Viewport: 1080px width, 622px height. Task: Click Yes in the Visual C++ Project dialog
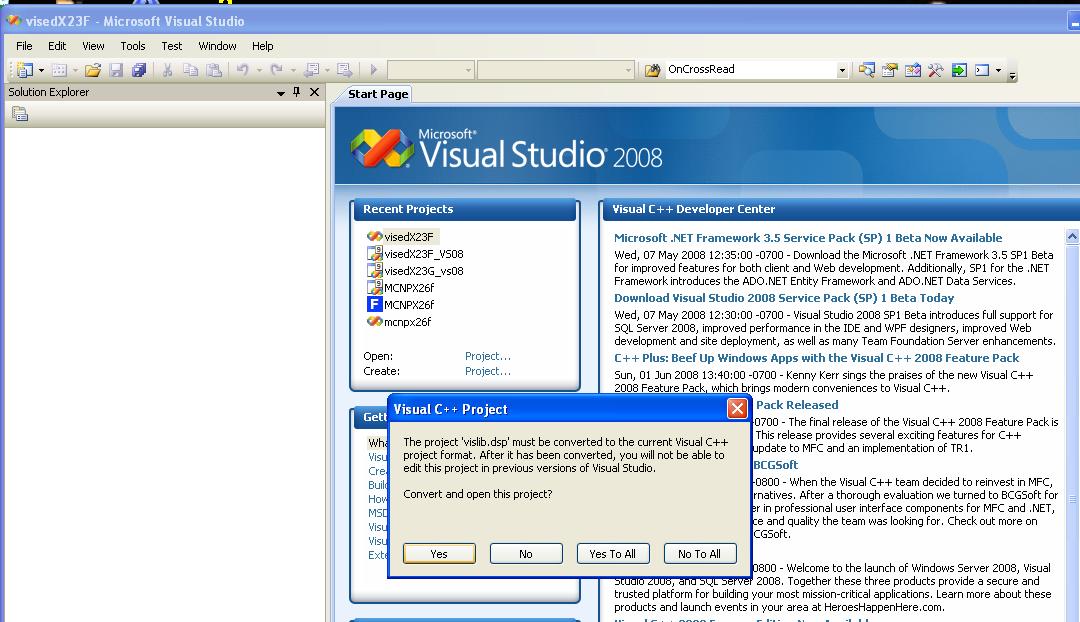(x=439, y=554)
